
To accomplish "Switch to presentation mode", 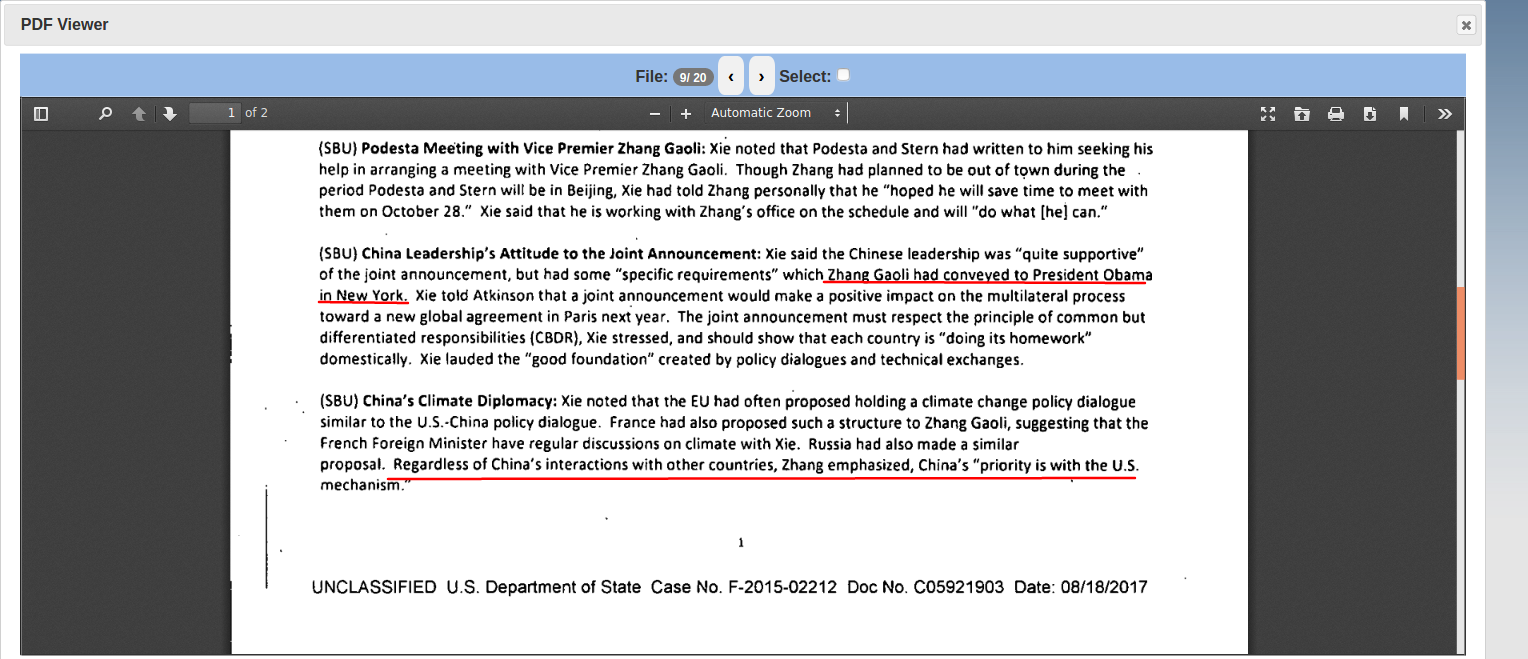I will 1268,114.
